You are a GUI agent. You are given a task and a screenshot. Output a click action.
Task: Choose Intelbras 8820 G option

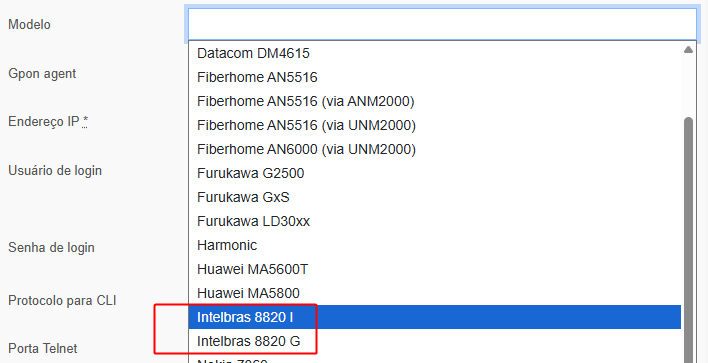click(x=434, y=341)
